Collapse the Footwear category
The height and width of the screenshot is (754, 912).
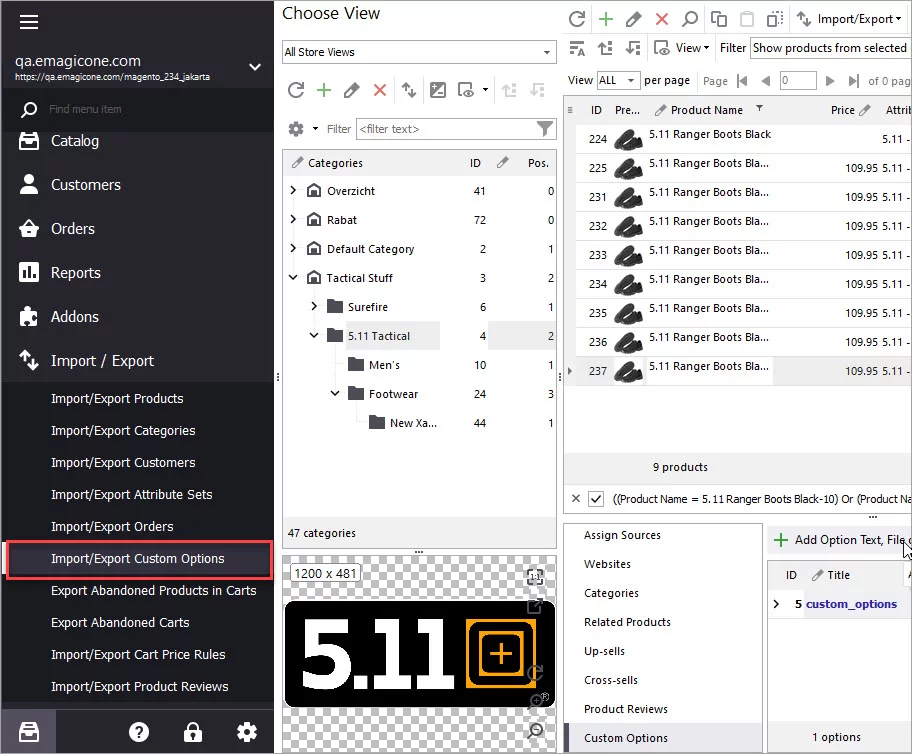335,393
